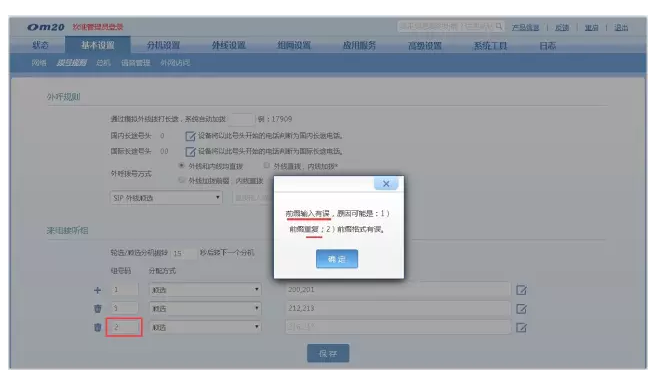
Task: Click the plus icon to add a ring group
Action: click(x=97, y=290)
